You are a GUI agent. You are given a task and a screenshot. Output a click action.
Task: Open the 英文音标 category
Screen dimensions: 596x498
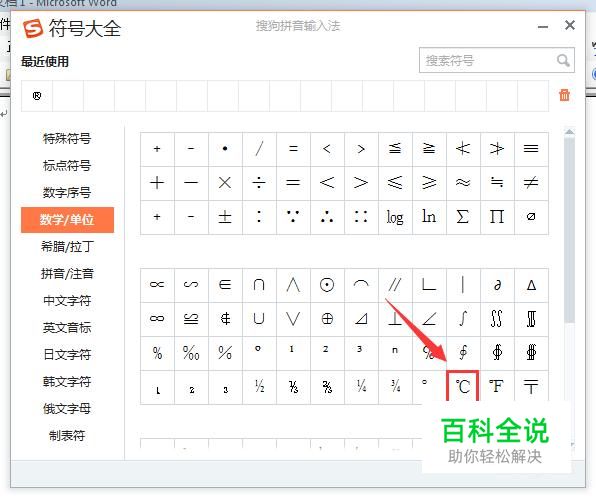[x=67, y=328]
